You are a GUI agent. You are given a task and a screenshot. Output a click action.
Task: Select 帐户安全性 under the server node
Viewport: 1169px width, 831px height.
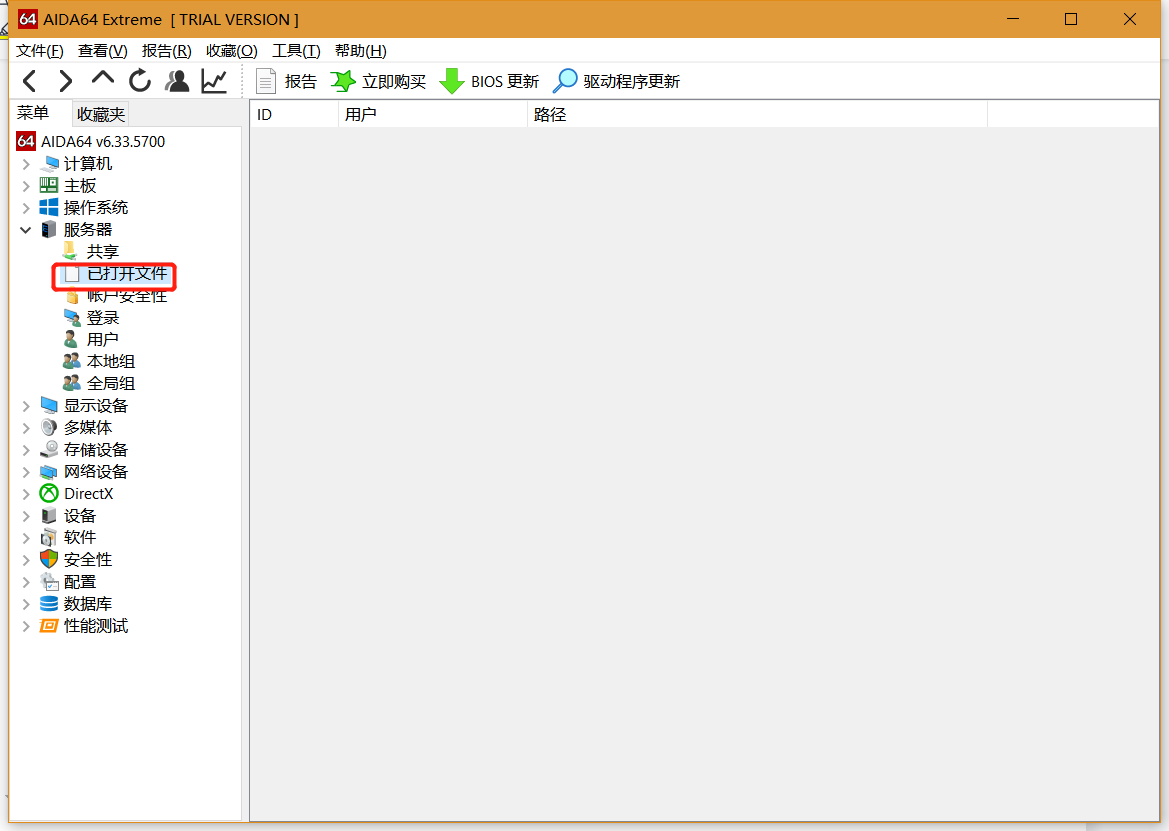pos(126,296)
